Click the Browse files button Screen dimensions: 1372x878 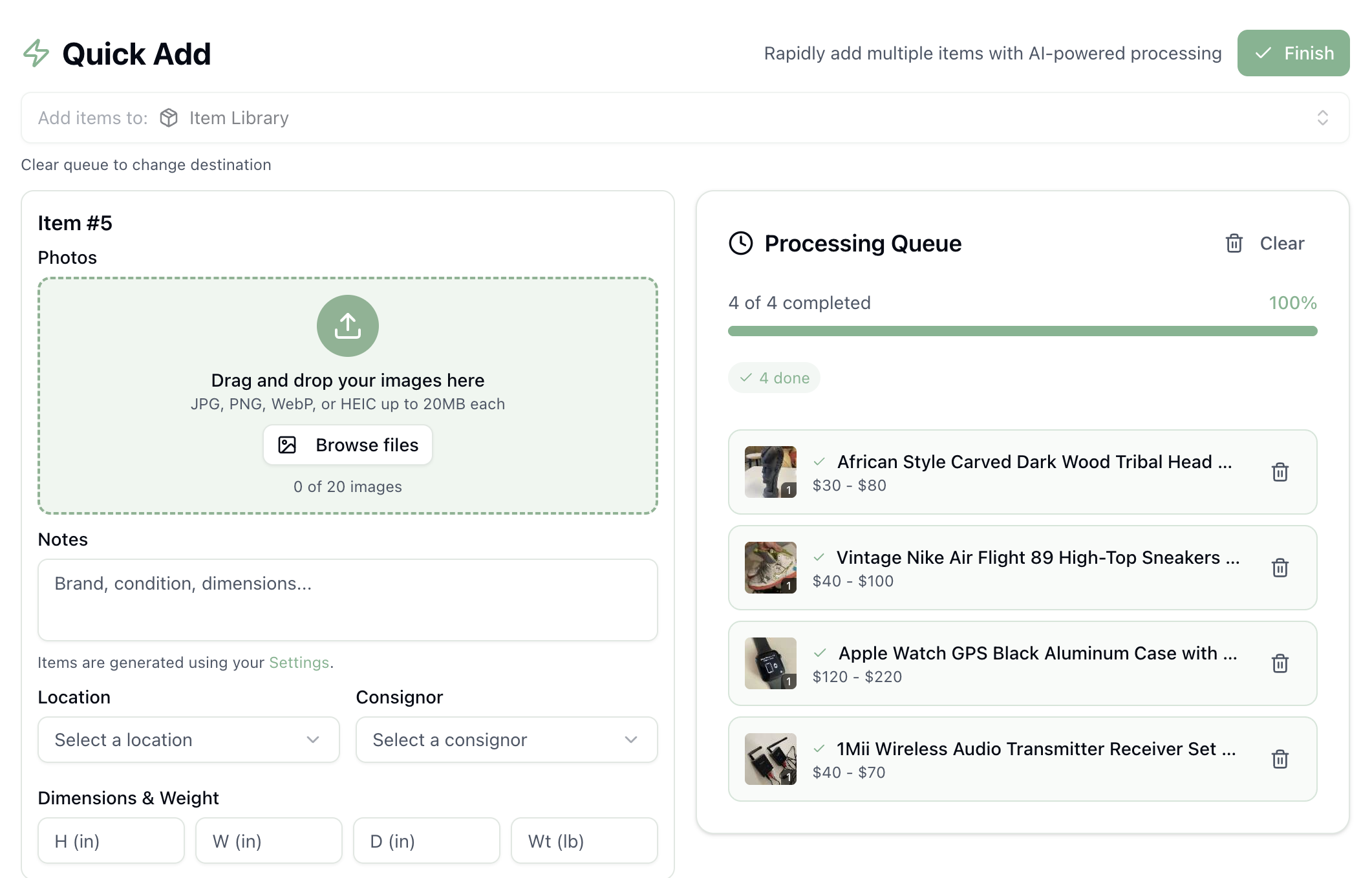point(347,445)
